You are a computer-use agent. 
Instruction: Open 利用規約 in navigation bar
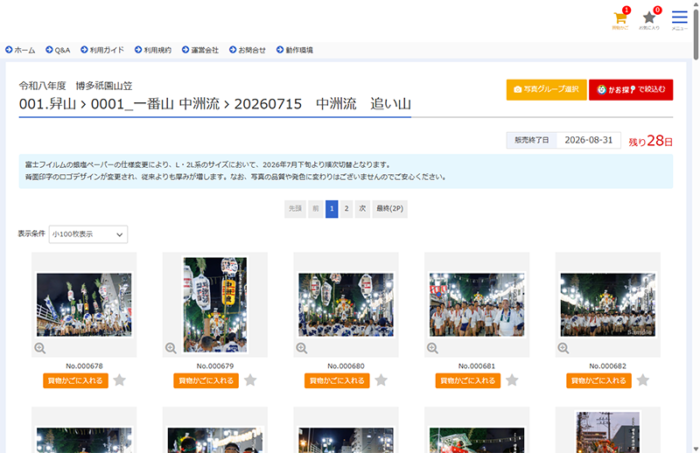153,50
